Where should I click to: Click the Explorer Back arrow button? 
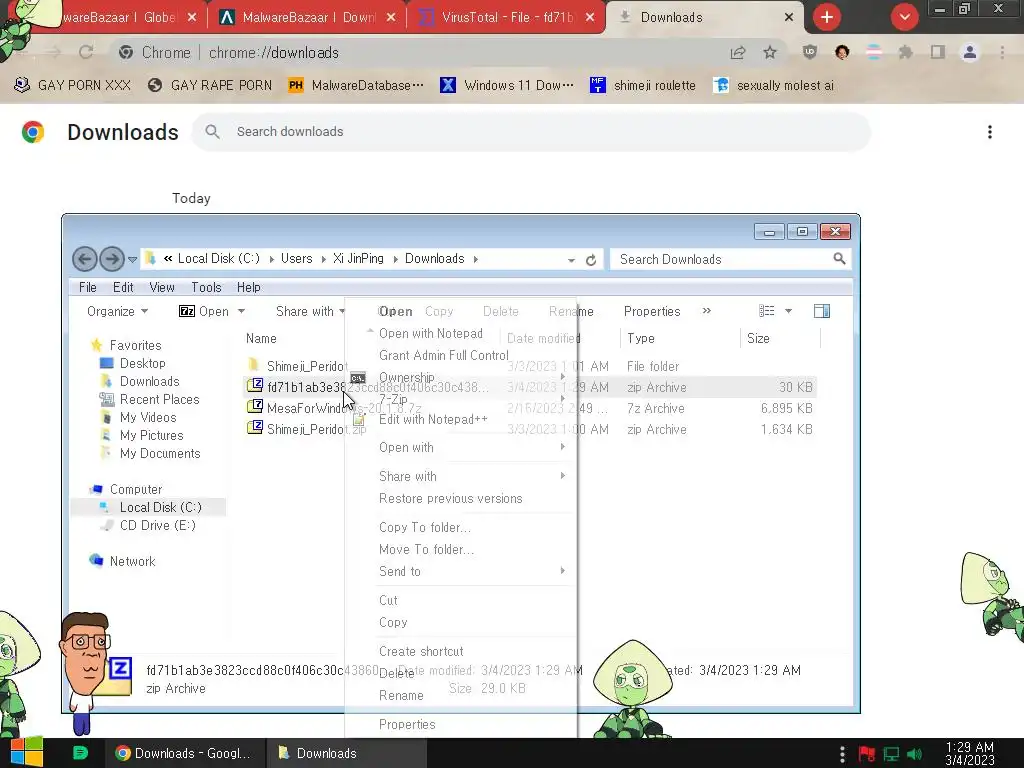84,259
